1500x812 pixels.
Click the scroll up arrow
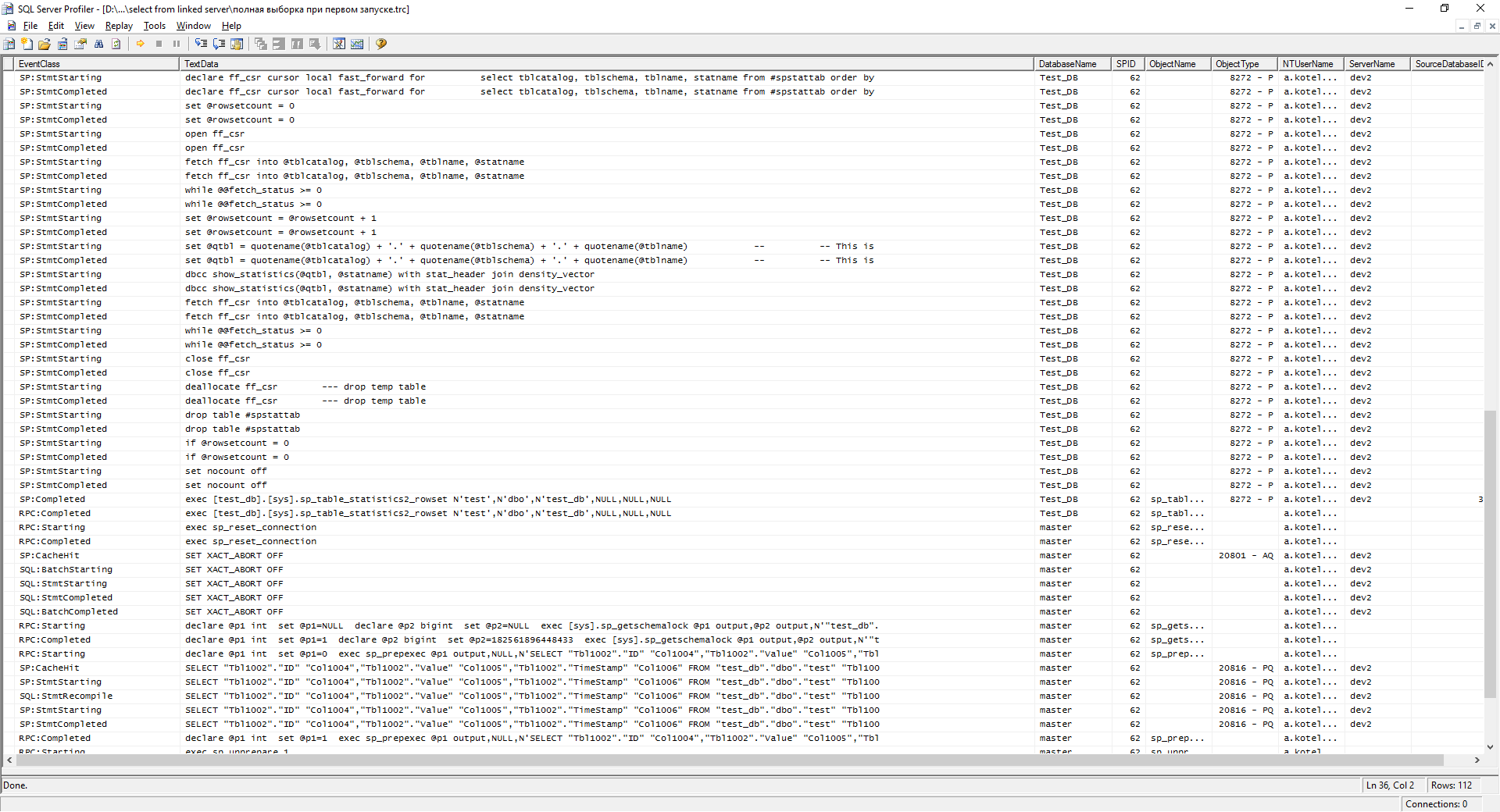pyautogui.click(x=1491, y=64)
